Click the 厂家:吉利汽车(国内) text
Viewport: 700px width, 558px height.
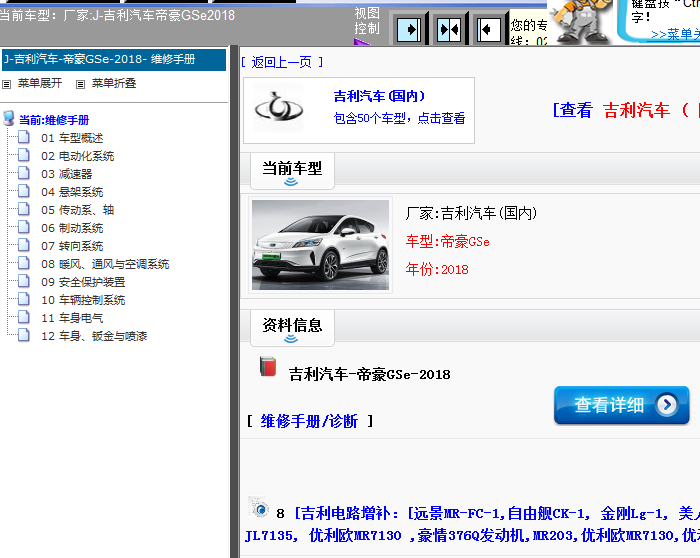pos(471,213)
